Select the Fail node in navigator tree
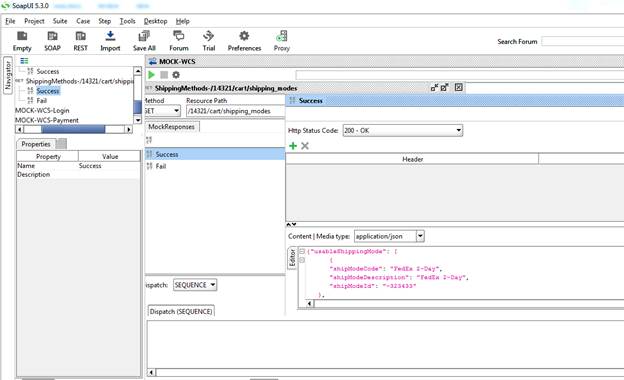 (x=41, y=101)
